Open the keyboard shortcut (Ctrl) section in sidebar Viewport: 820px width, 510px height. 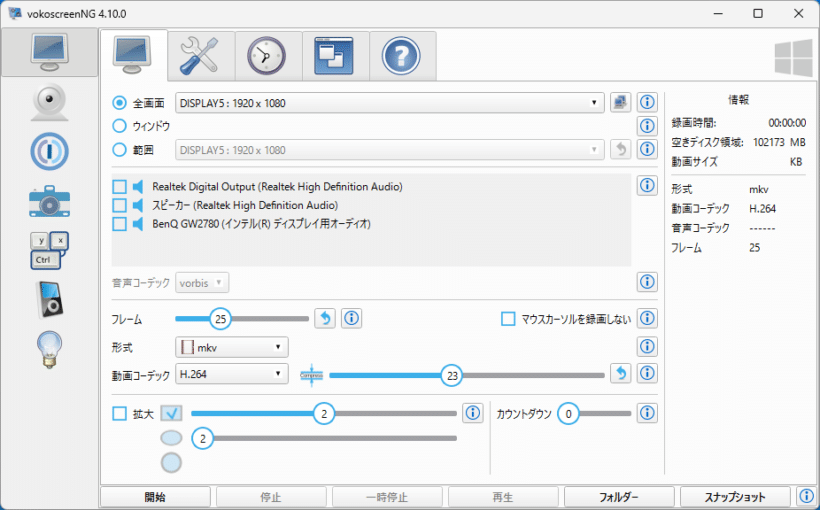[49, 251]
